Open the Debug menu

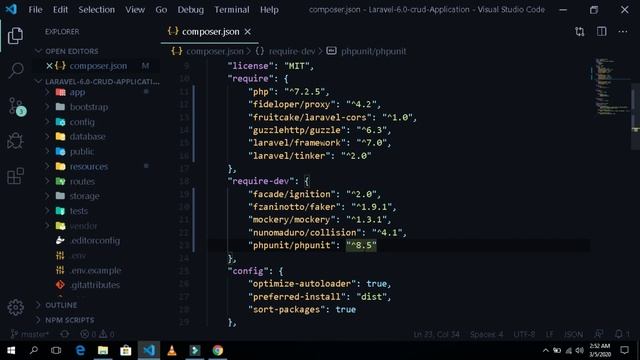(x=190, y=9)
